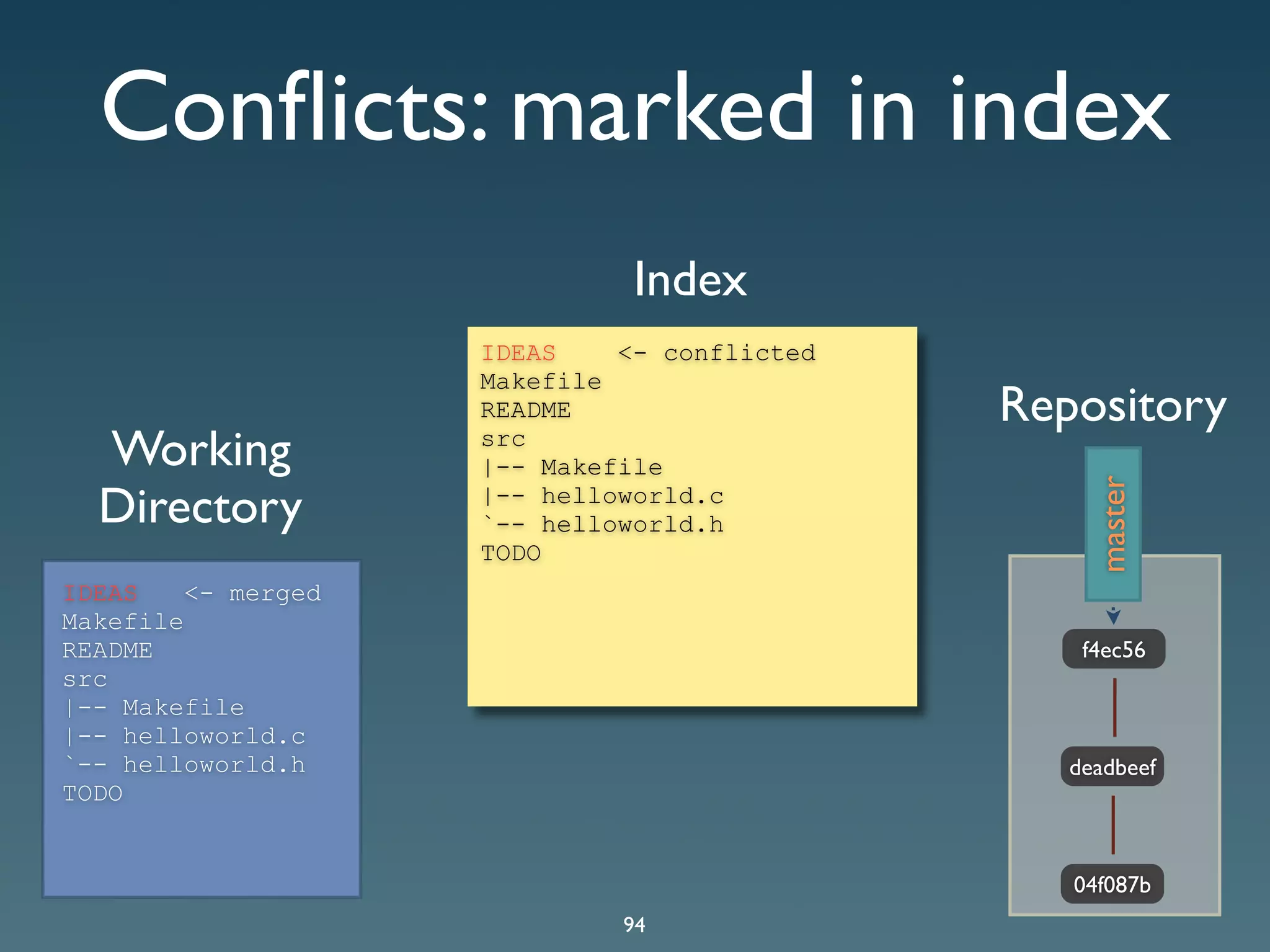Click src folder in Index listing

coord(503,439)
